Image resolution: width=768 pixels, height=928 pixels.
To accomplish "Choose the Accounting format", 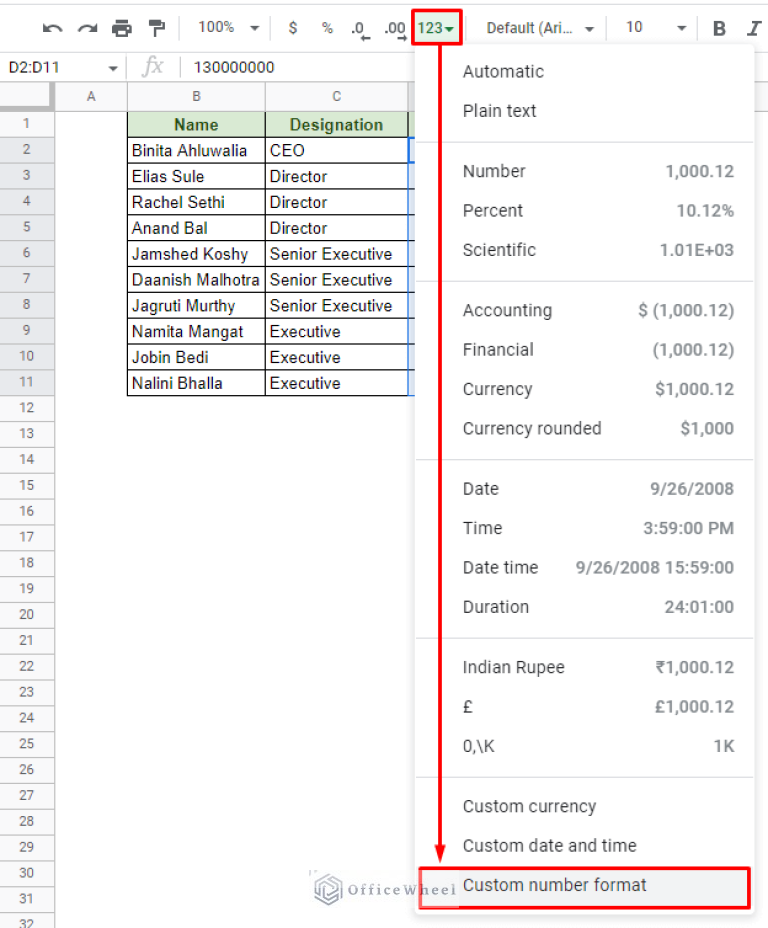I will point(585,310).
